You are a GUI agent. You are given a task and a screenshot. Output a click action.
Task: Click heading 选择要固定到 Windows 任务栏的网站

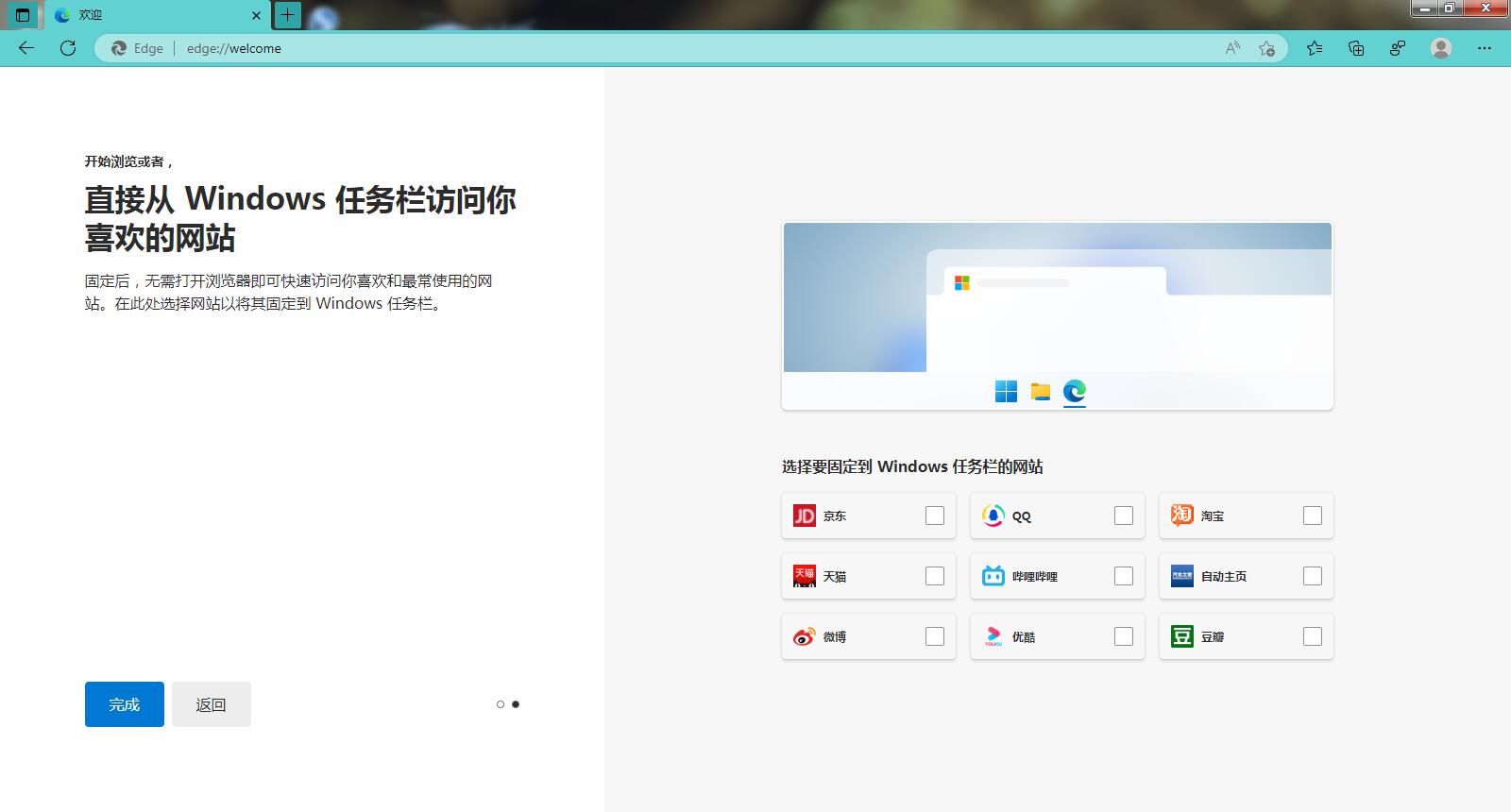pos(912,466)
